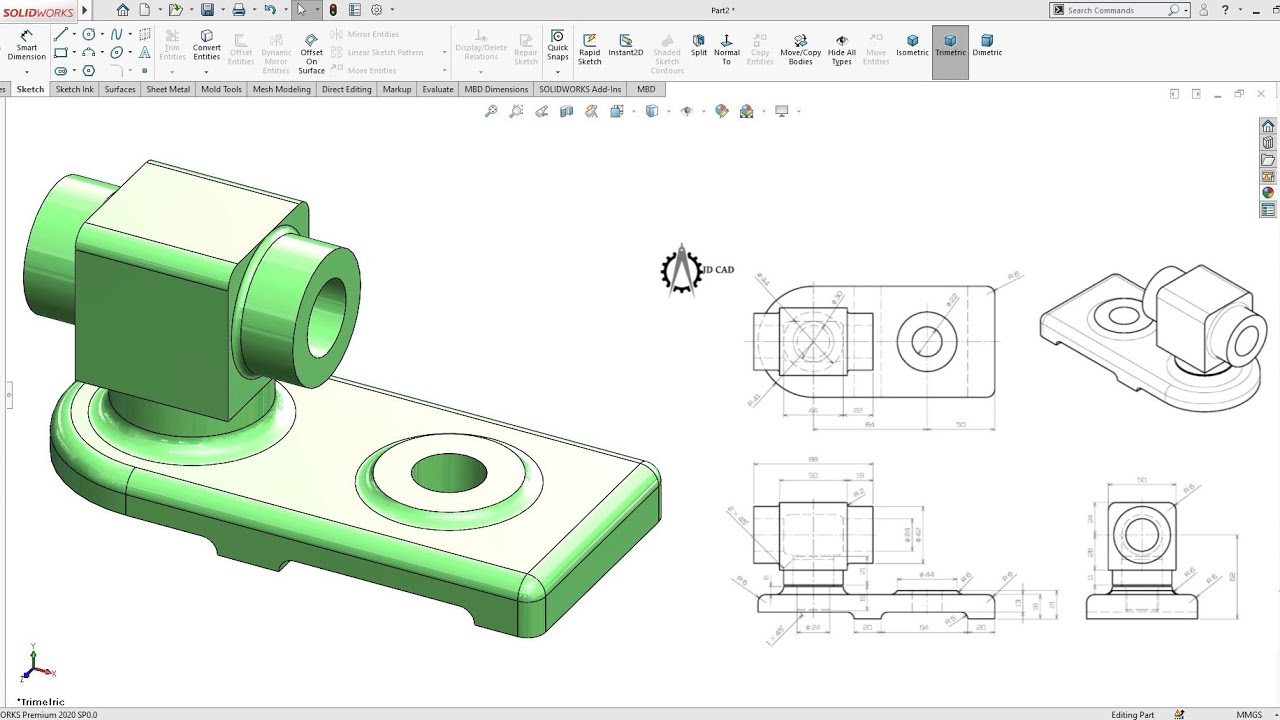Image resolution: width=1280 pixels, height=720 pixels.
Task: Save the part with the Save icon
Action: click(207, 10)
